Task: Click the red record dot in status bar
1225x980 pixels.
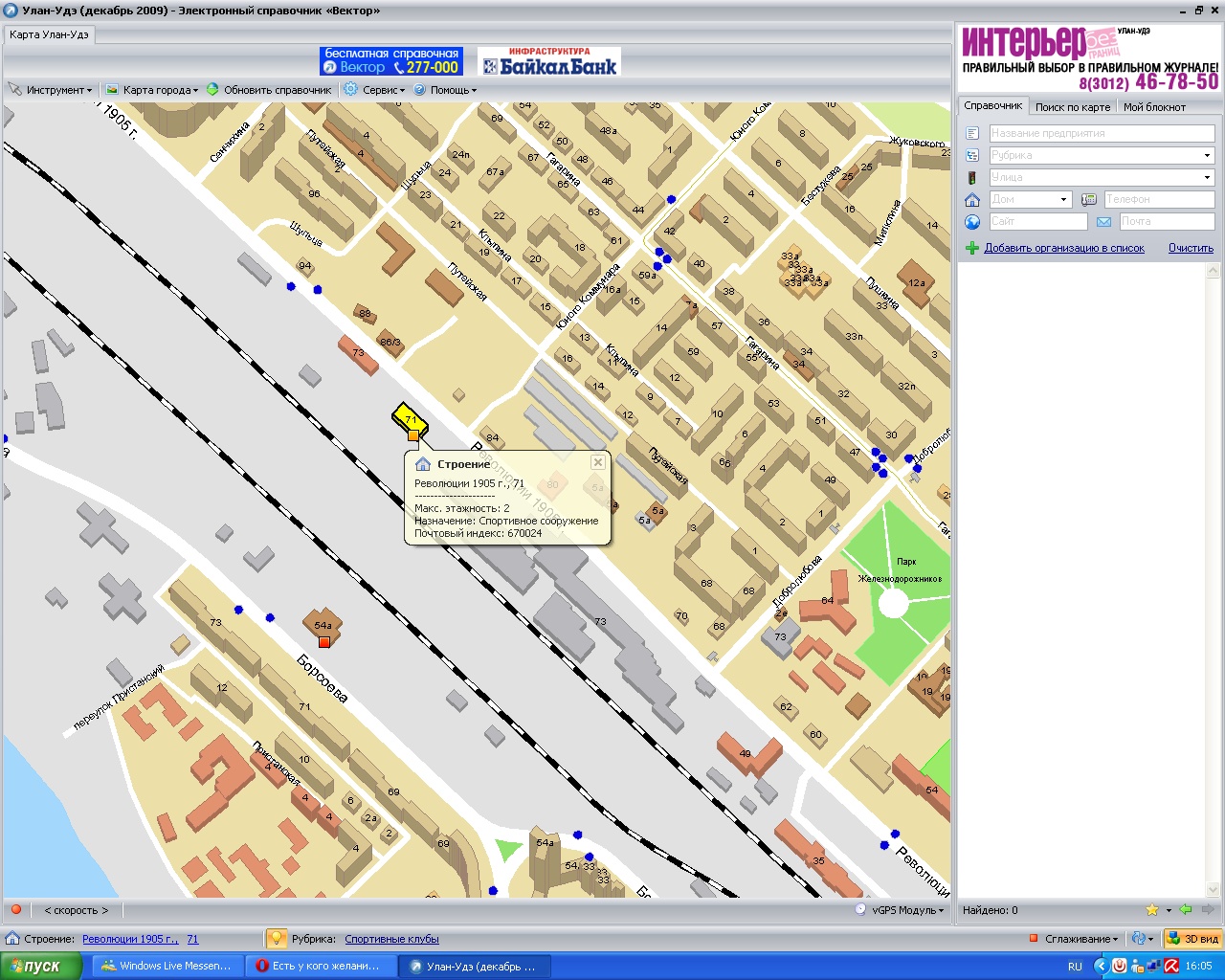Action: tap(15, 909)
